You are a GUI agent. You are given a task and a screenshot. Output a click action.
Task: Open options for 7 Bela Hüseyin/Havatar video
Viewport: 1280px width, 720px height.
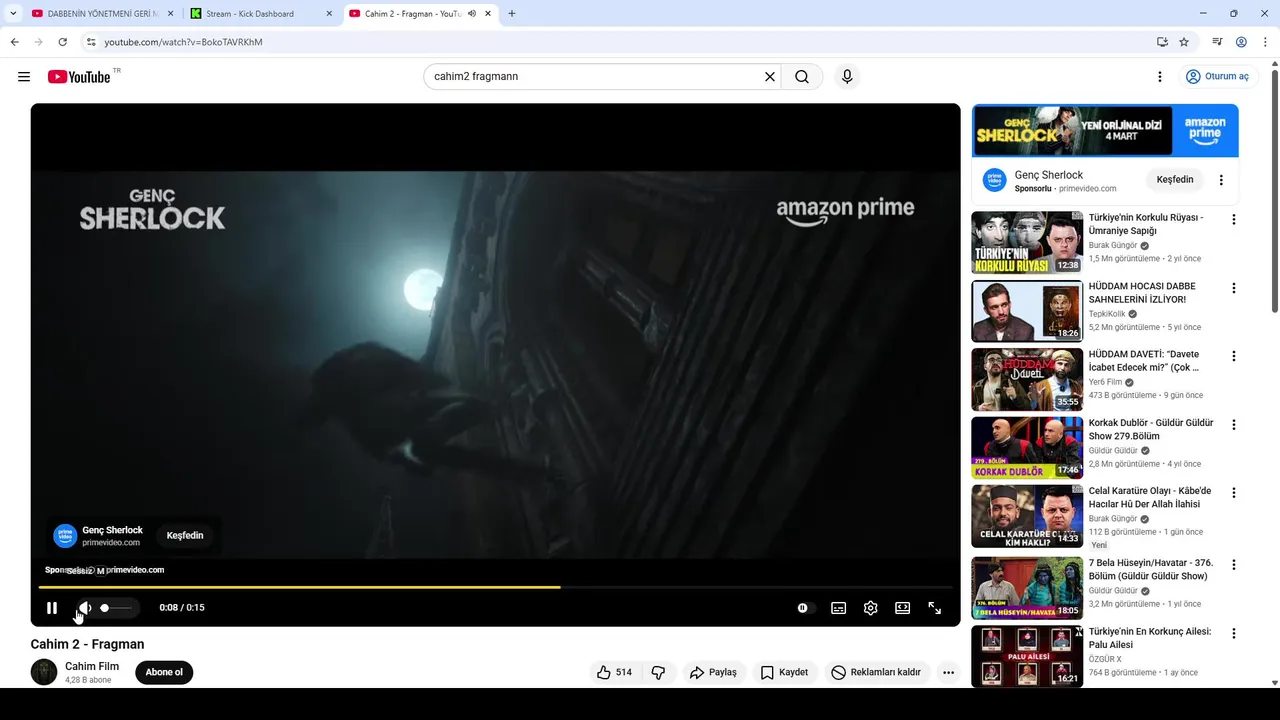pos(1234,565)
